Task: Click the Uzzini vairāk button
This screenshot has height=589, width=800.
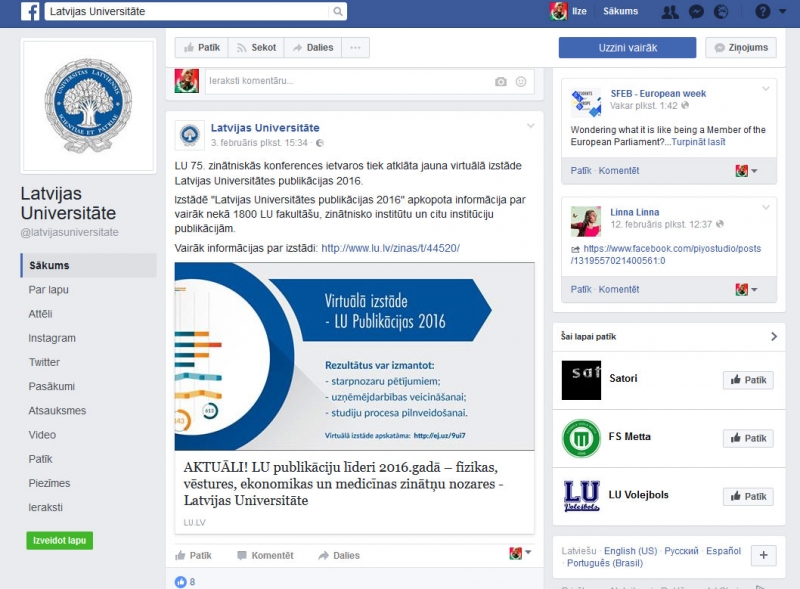Action: coord(627,47)
